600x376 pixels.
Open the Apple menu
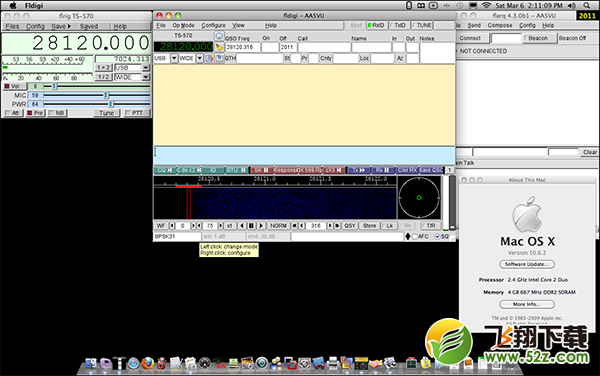point(13,5)
